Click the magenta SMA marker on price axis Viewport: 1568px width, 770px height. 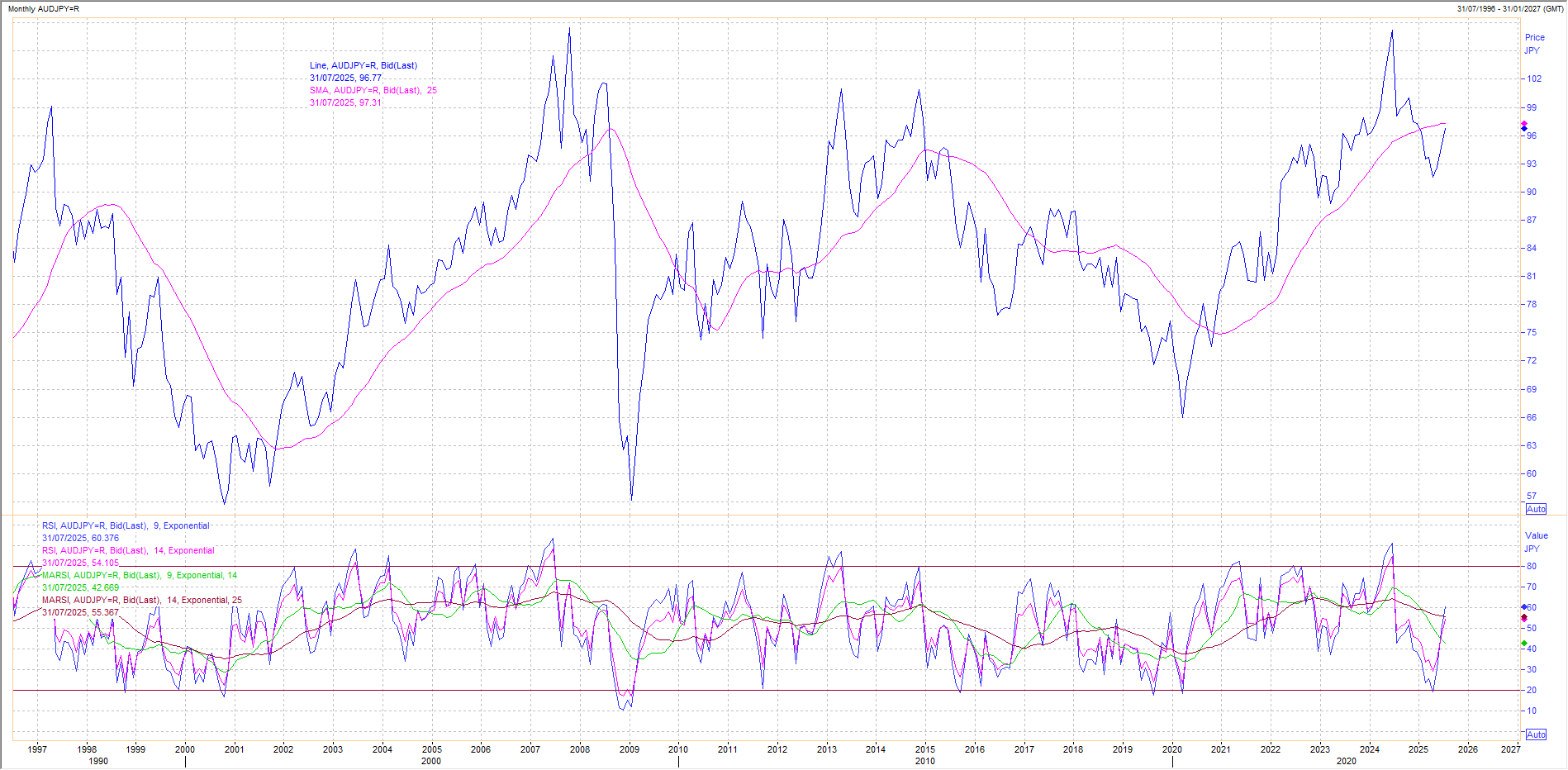(1524, 124)
